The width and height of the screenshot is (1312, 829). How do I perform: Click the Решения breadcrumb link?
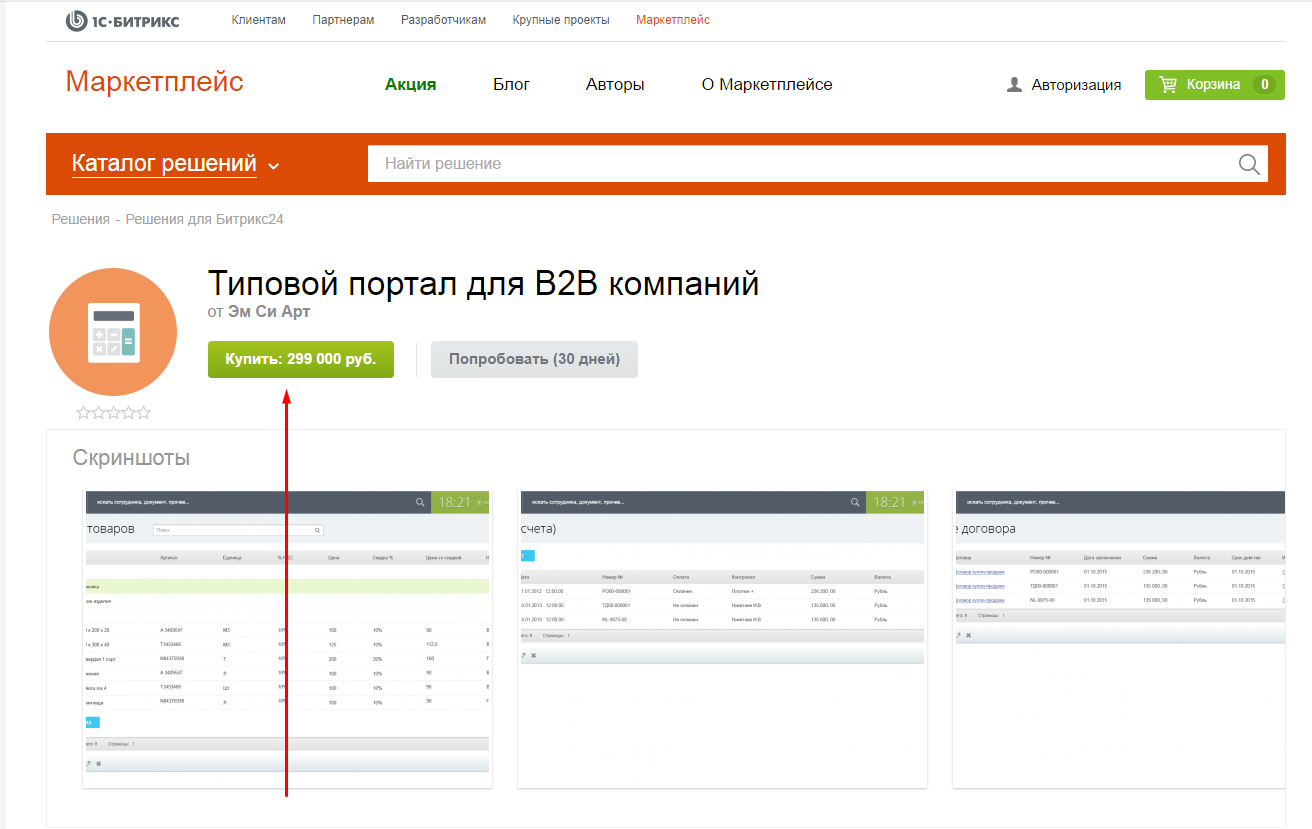[81, 219]
